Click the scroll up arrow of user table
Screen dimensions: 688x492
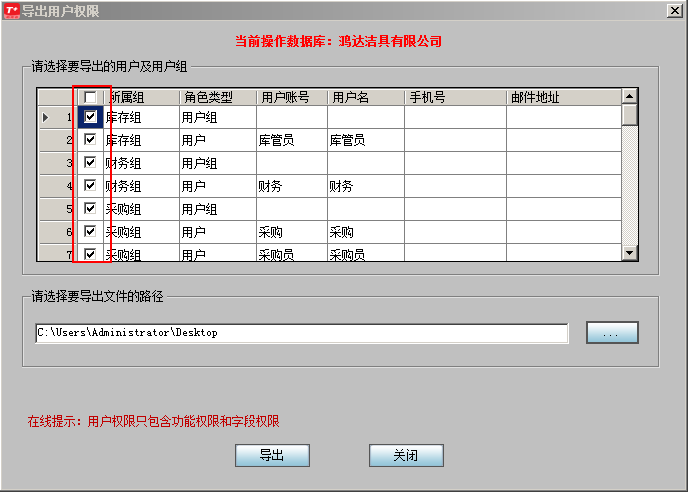tap(629, 97)
